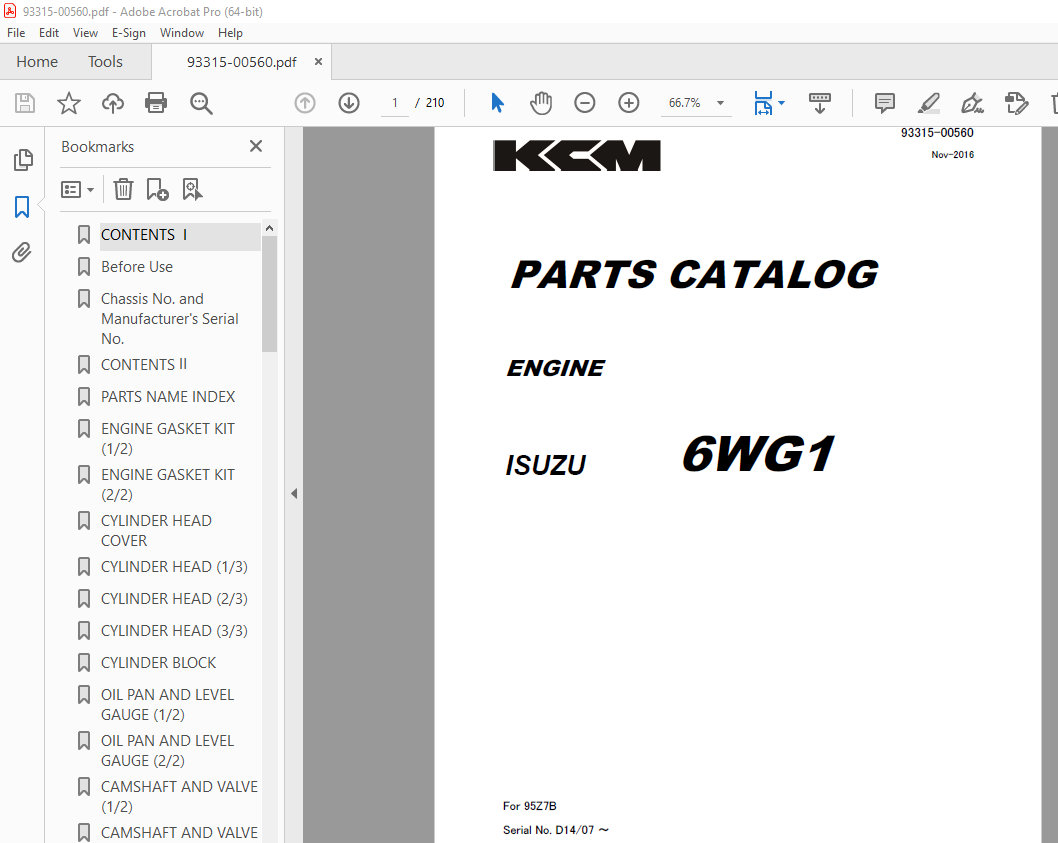Select ENGINE GASKET KIT (2/2) bookmark
1058x843 pixels.
(x=167, y=485)
